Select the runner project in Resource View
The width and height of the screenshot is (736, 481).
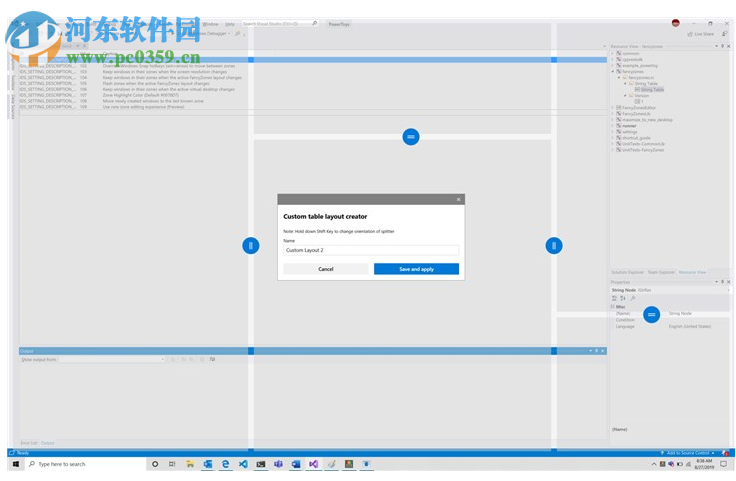[x=627, y=126]
